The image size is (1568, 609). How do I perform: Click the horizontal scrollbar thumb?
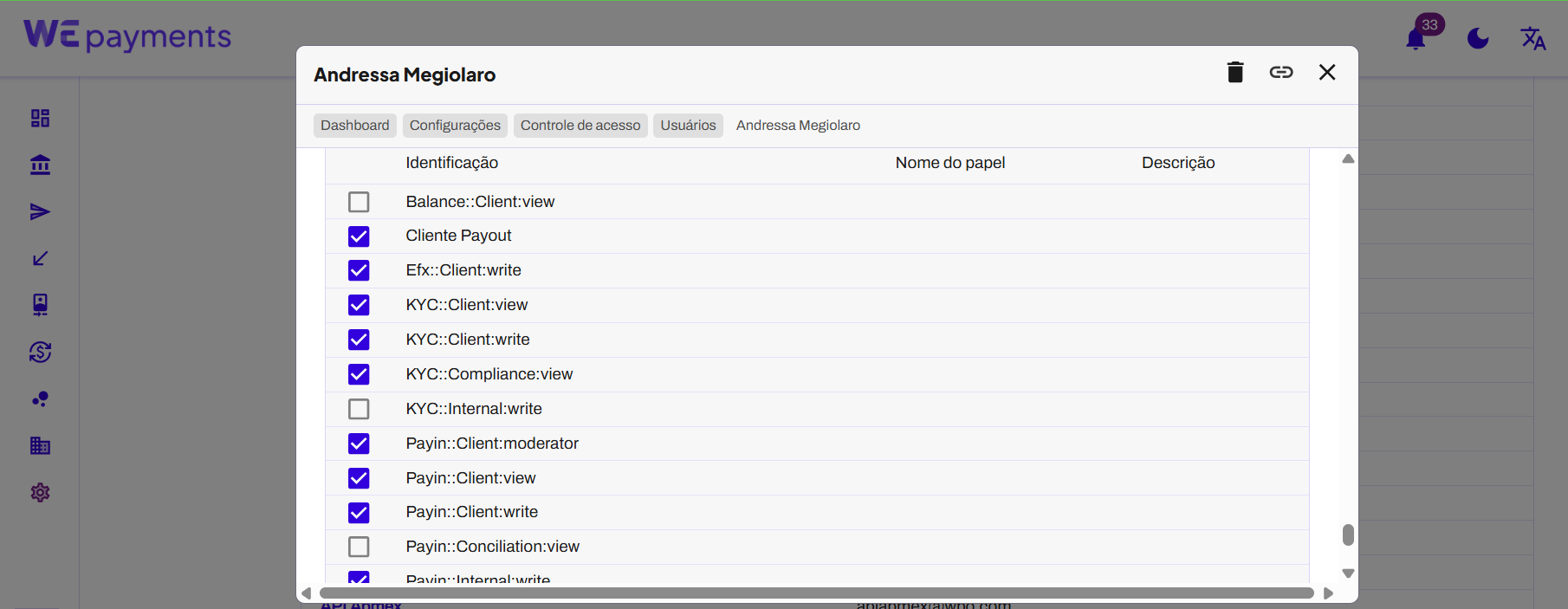point(816,593)
